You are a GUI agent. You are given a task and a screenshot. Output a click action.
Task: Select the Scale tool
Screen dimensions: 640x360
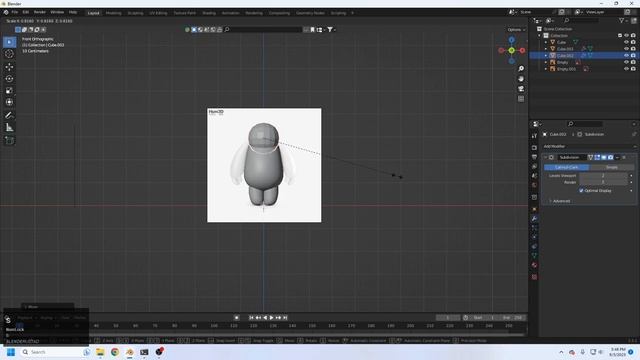pos(9,90)
